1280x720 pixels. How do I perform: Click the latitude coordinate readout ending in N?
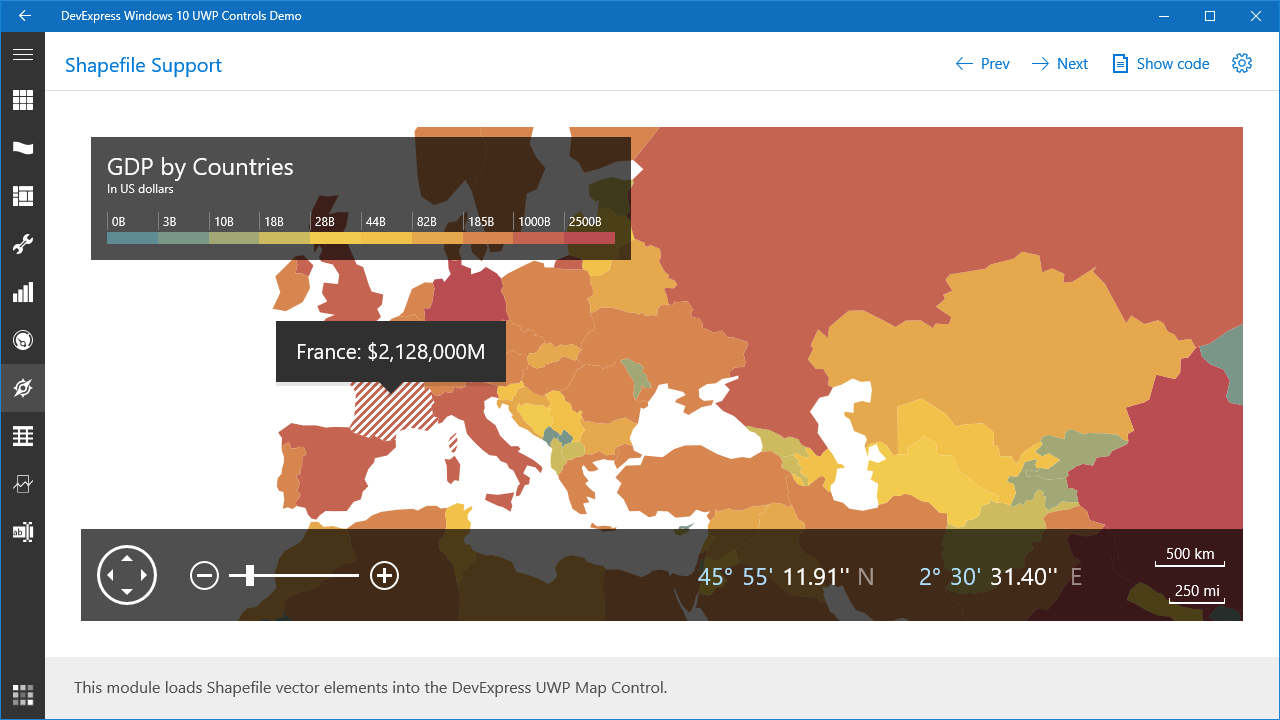coord(786,576)
